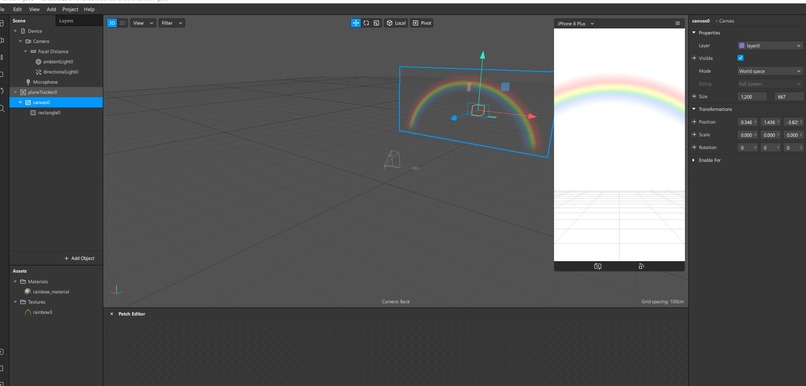
Task: Click the arrow icon beside Visible
Action: point(694,58)
